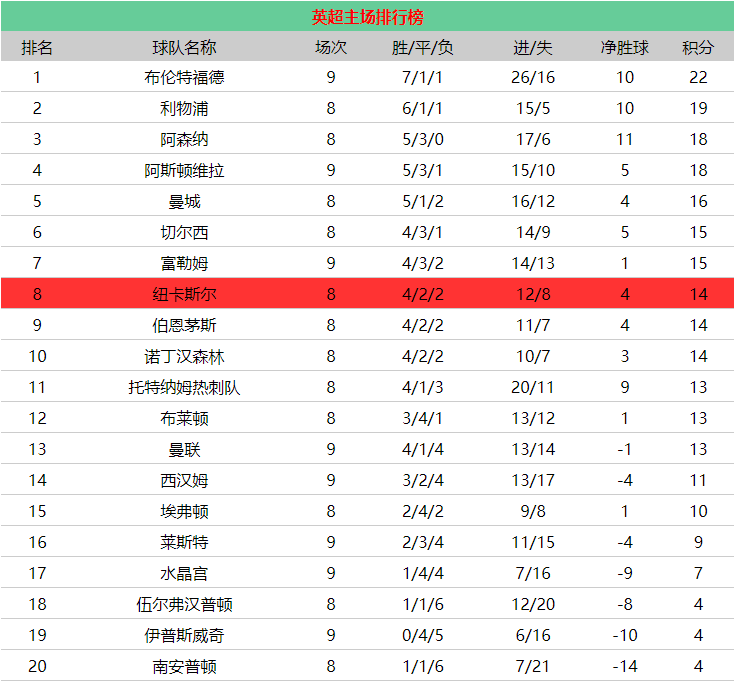Click rank number 20 in the table
The width and height of the screenshot is (734, 681).
(37, 666)
